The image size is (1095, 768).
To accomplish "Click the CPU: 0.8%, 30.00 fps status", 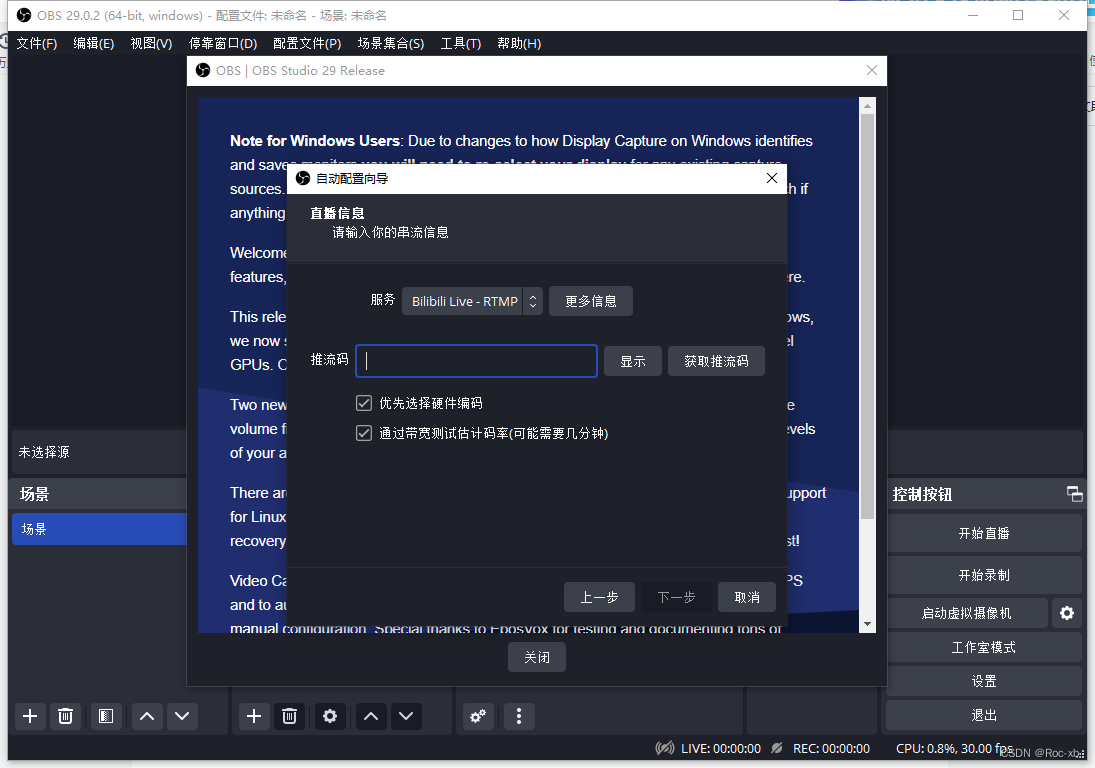I will [955, 748].
